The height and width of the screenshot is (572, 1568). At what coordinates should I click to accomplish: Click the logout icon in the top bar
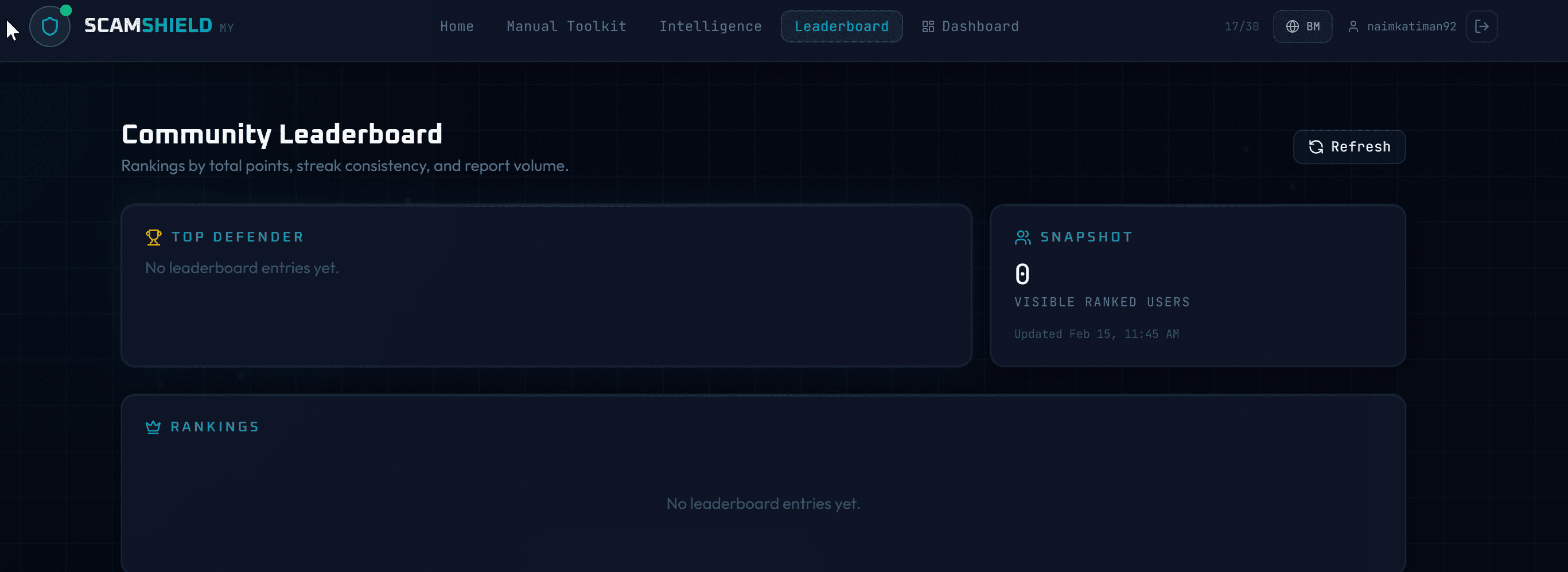tap(1483, 26)
